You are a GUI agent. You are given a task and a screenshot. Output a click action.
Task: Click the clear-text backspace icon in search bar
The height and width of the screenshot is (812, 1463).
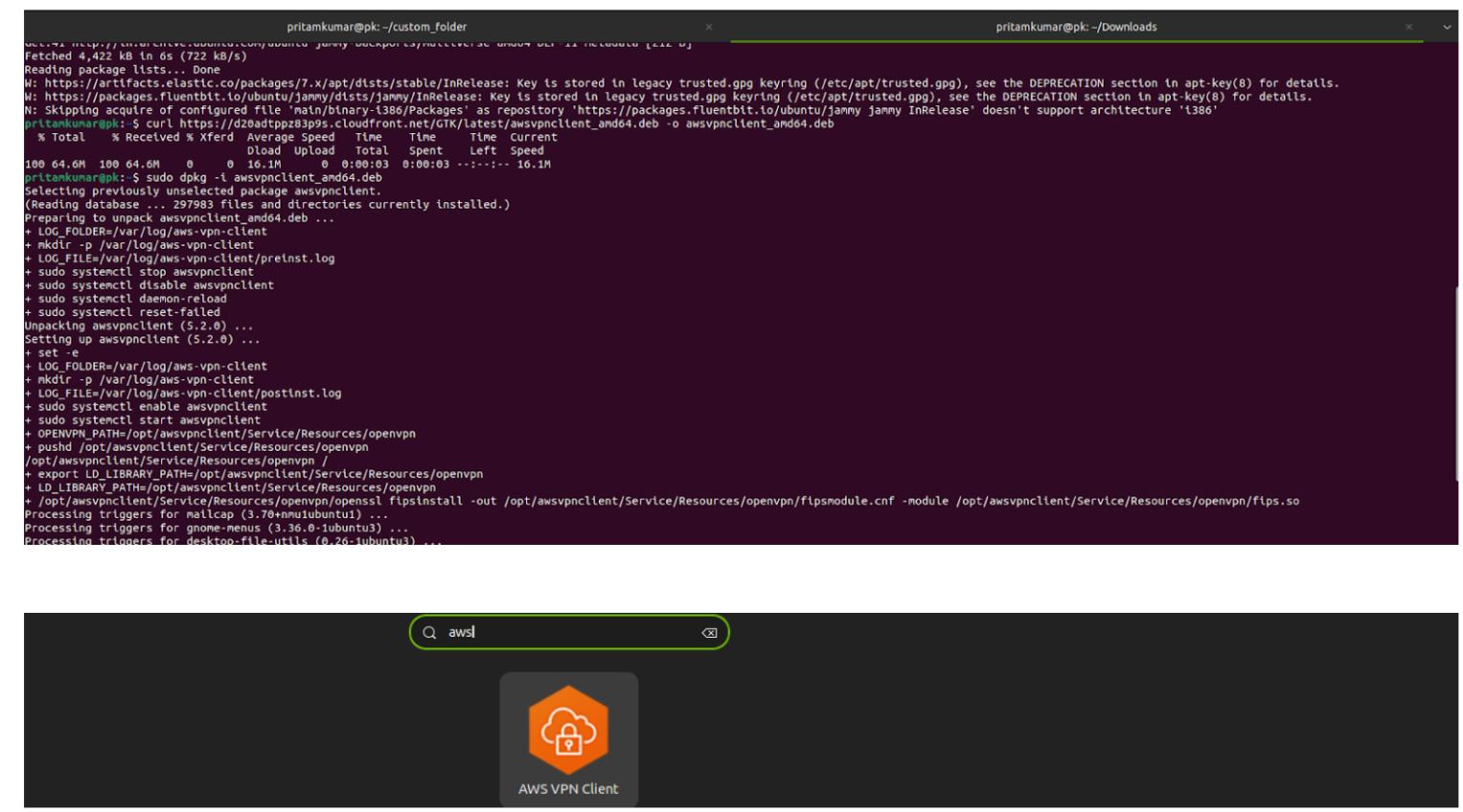709,632
